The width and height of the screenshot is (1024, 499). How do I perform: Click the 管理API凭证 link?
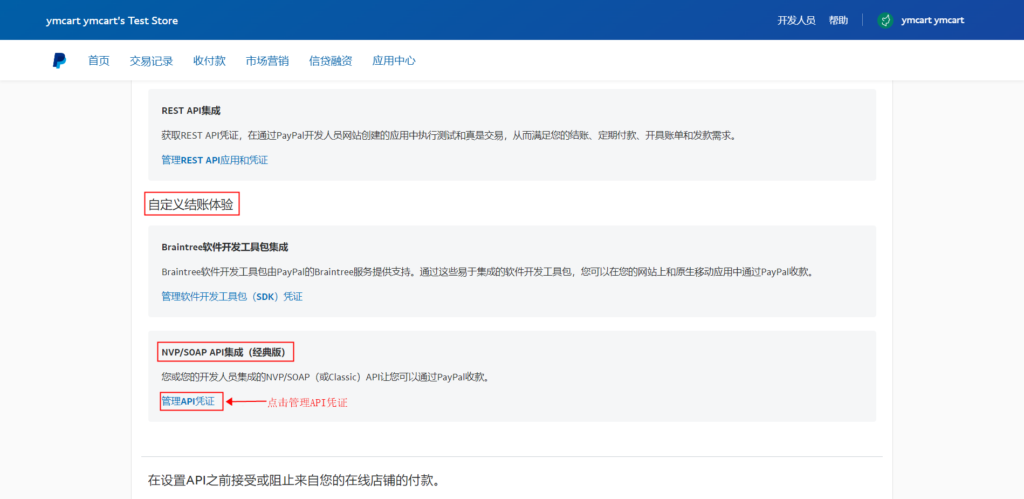click(188, 401)
